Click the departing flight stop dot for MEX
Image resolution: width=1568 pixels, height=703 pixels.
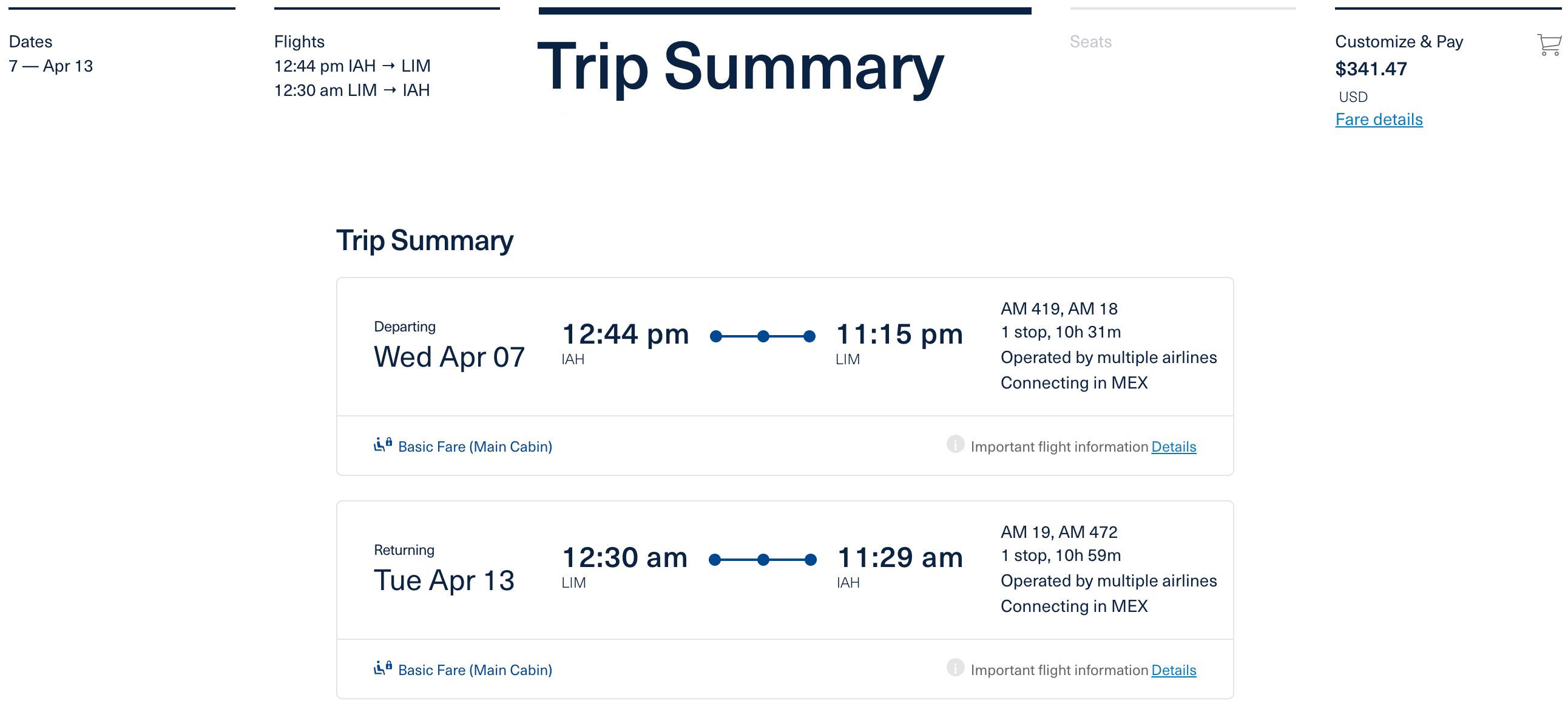point(763,336)
